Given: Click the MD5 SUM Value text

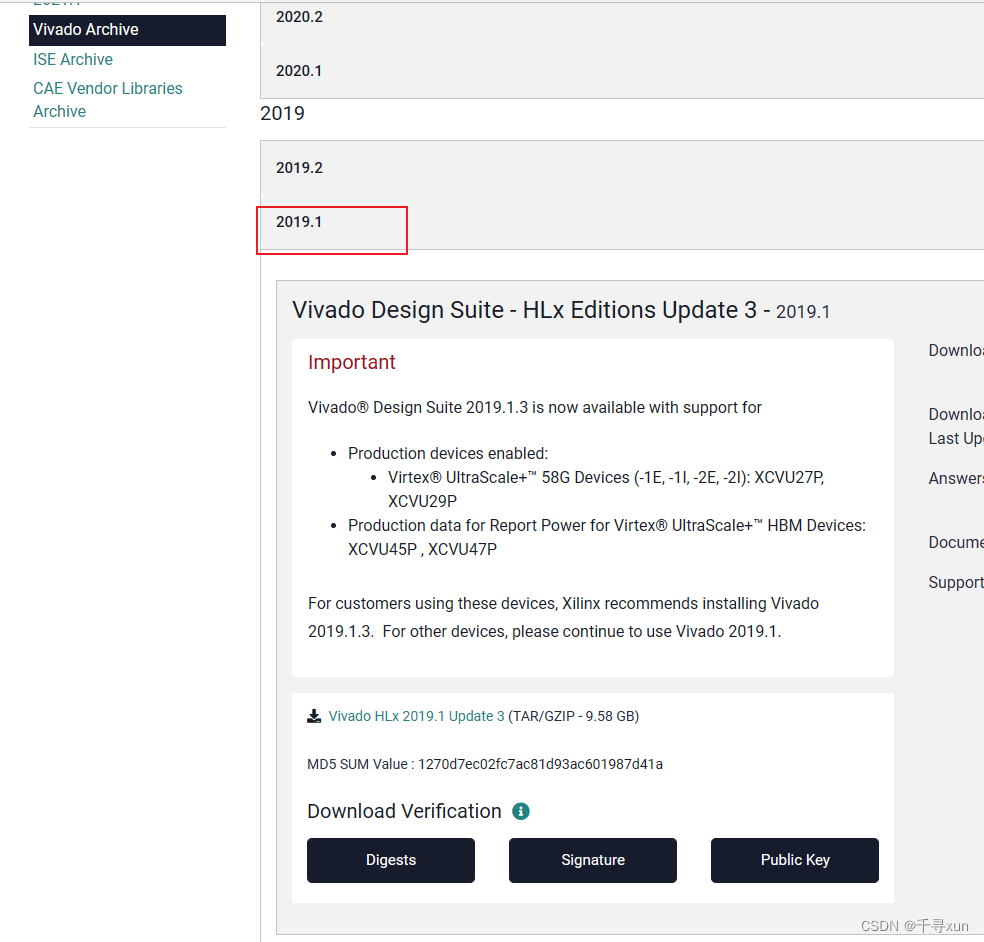Looking at the screenshot, I should click(x=485, y=764).
